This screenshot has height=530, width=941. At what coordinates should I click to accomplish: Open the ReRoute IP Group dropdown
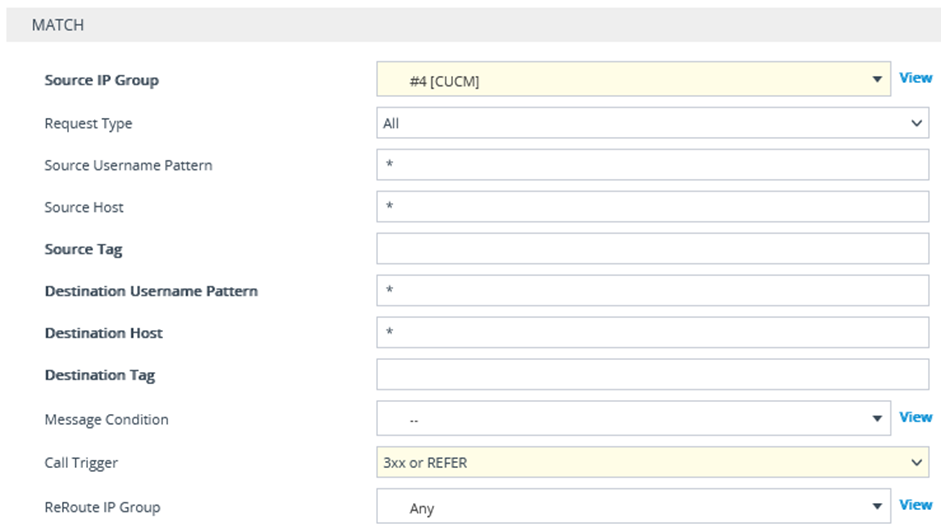(x=633, y=506)
